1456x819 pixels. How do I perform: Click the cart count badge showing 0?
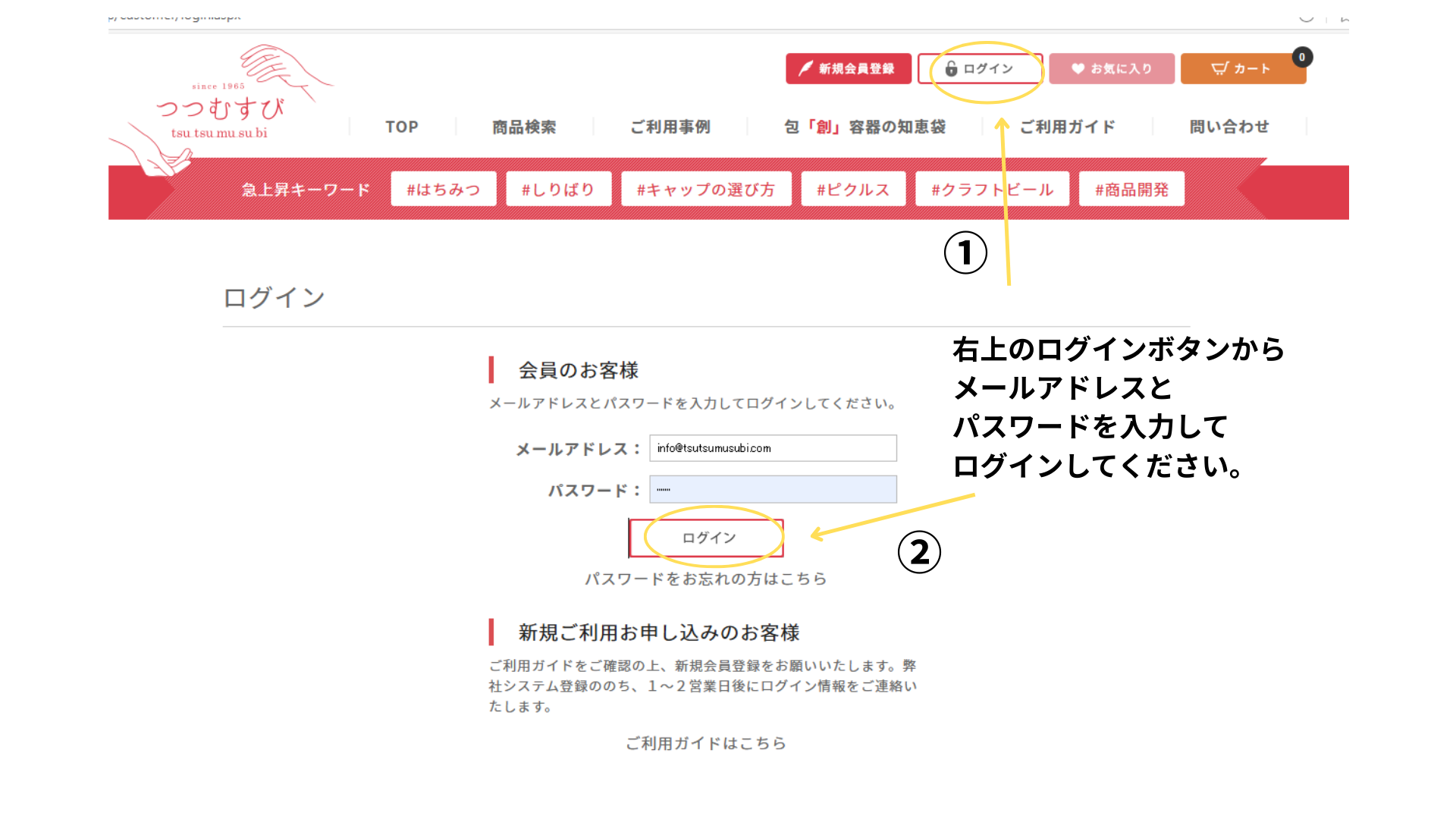(1302, 57)
